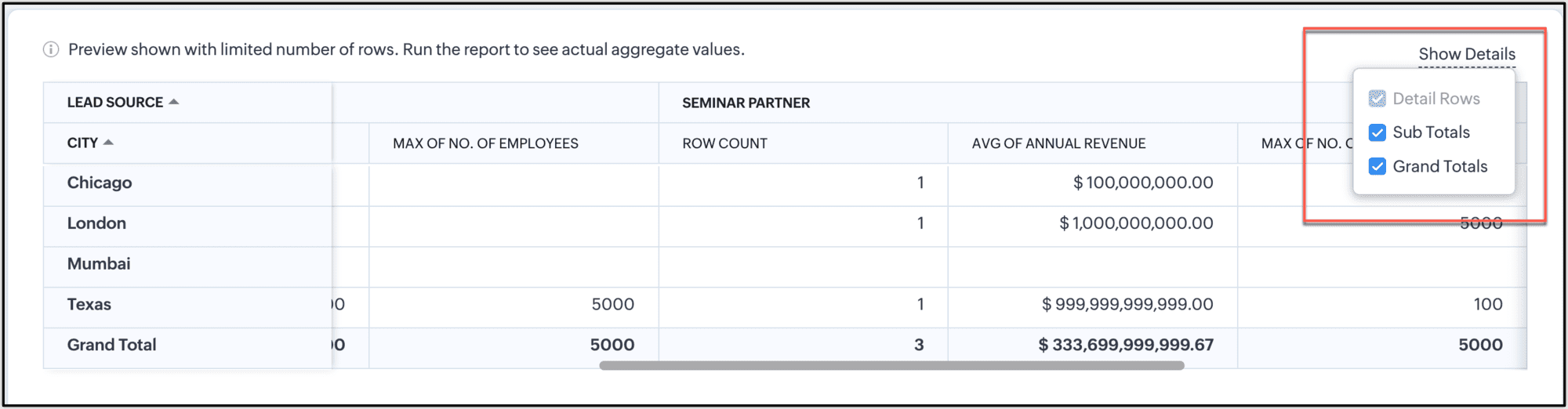1568x409 pixels.
Task: Click the $1,000,000,000.00 revenue cell
Action: (x=1135, y=223)
